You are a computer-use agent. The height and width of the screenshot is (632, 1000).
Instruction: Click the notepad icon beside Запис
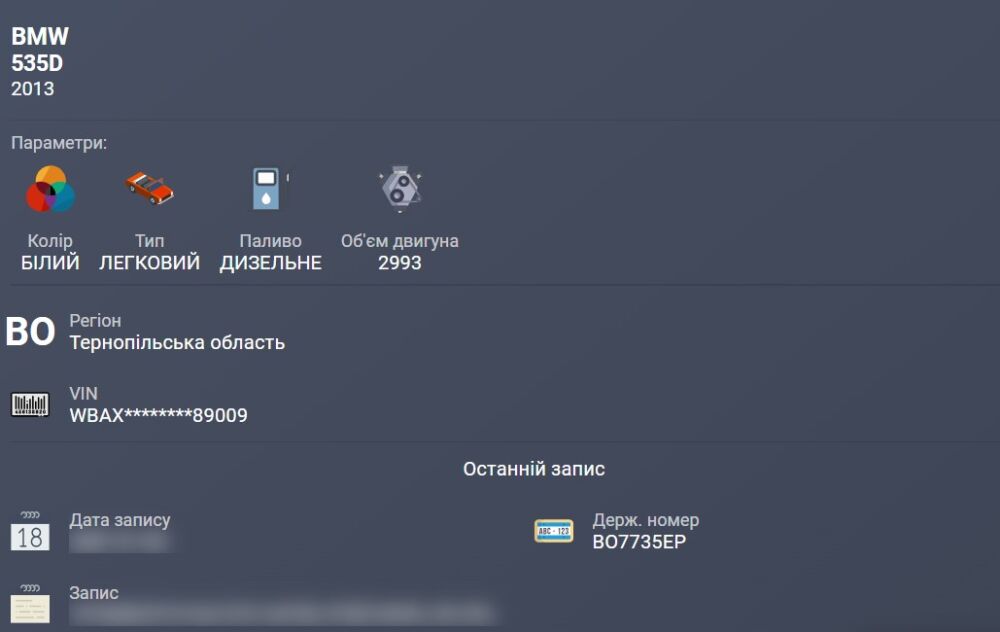[30, 603]
